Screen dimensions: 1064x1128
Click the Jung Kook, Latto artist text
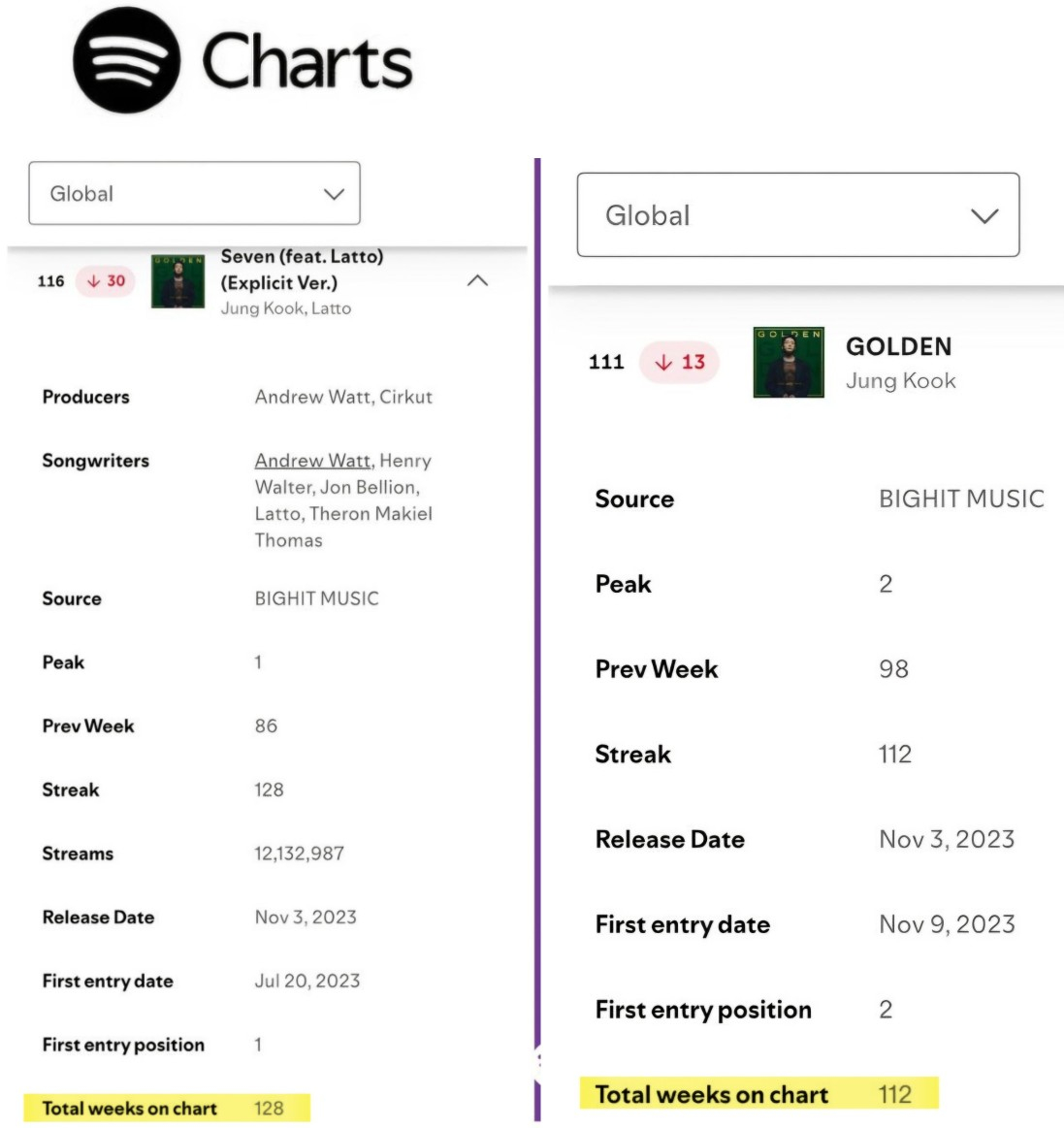[286, 308]
